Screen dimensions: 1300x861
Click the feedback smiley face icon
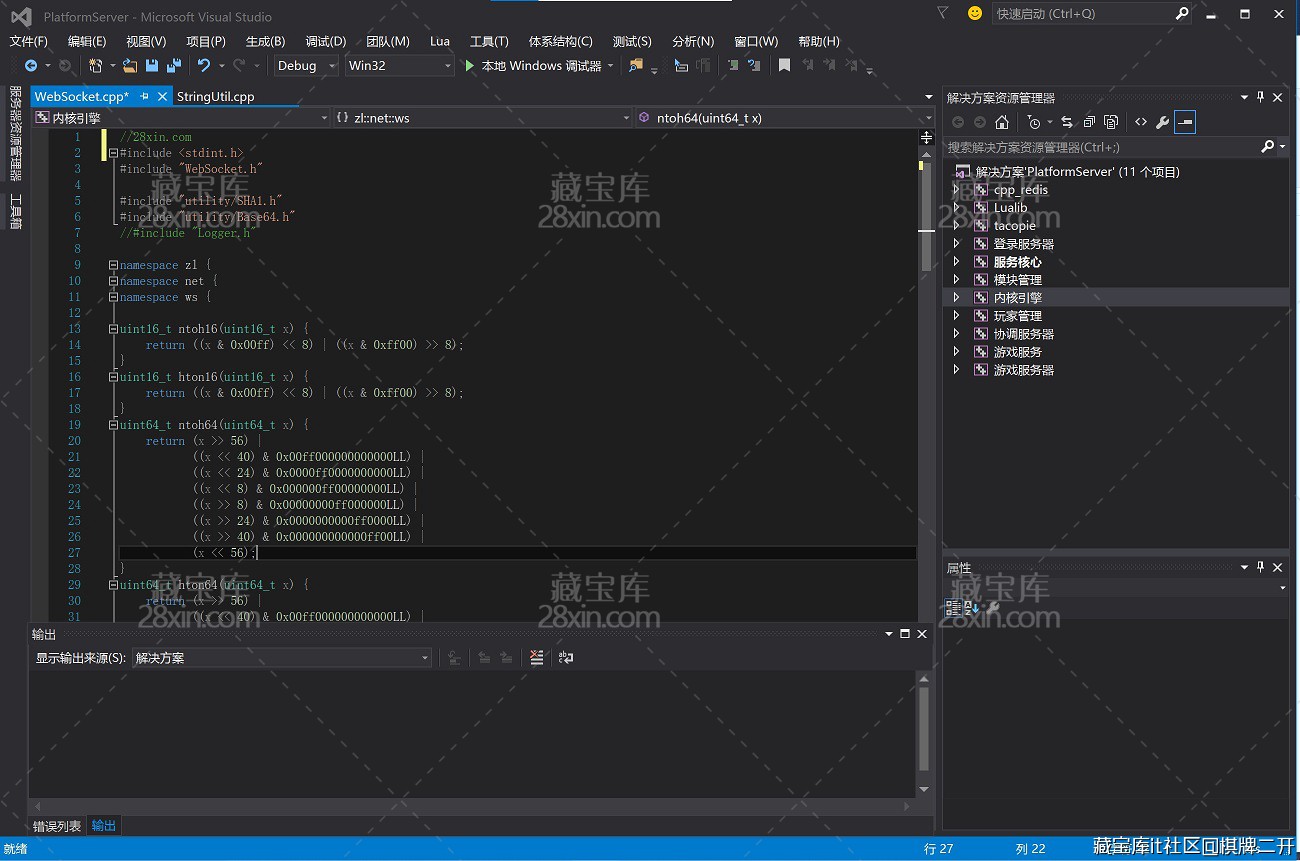coord(974,14)
